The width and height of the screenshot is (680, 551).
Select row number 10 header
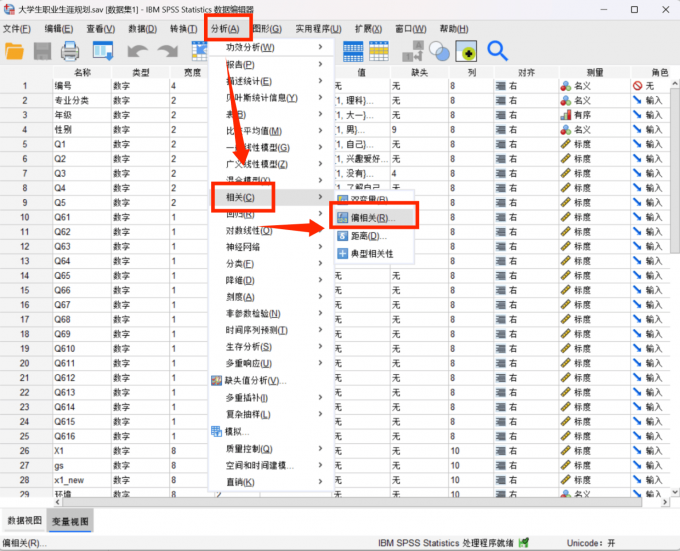[25, 217]
